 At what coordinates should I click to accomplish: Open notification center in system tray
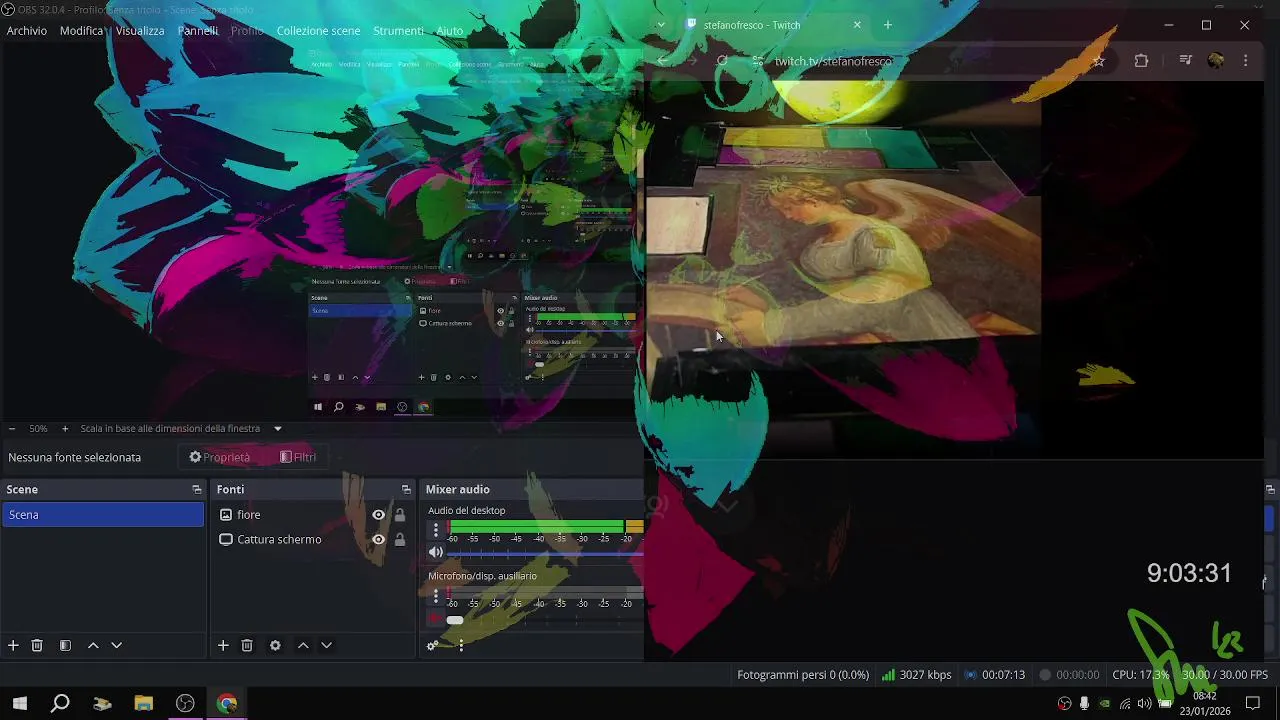[1252, 704]
